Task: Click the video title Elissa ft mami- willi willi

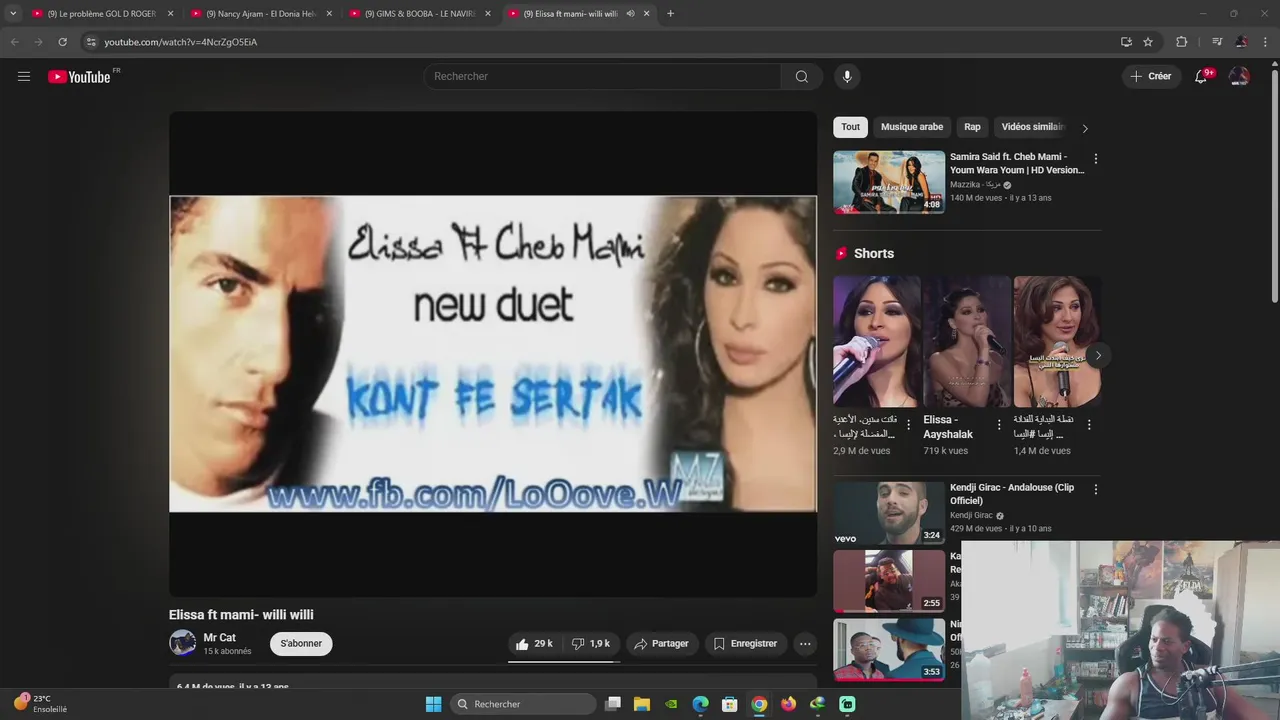Action: click(x=241, y=615)
